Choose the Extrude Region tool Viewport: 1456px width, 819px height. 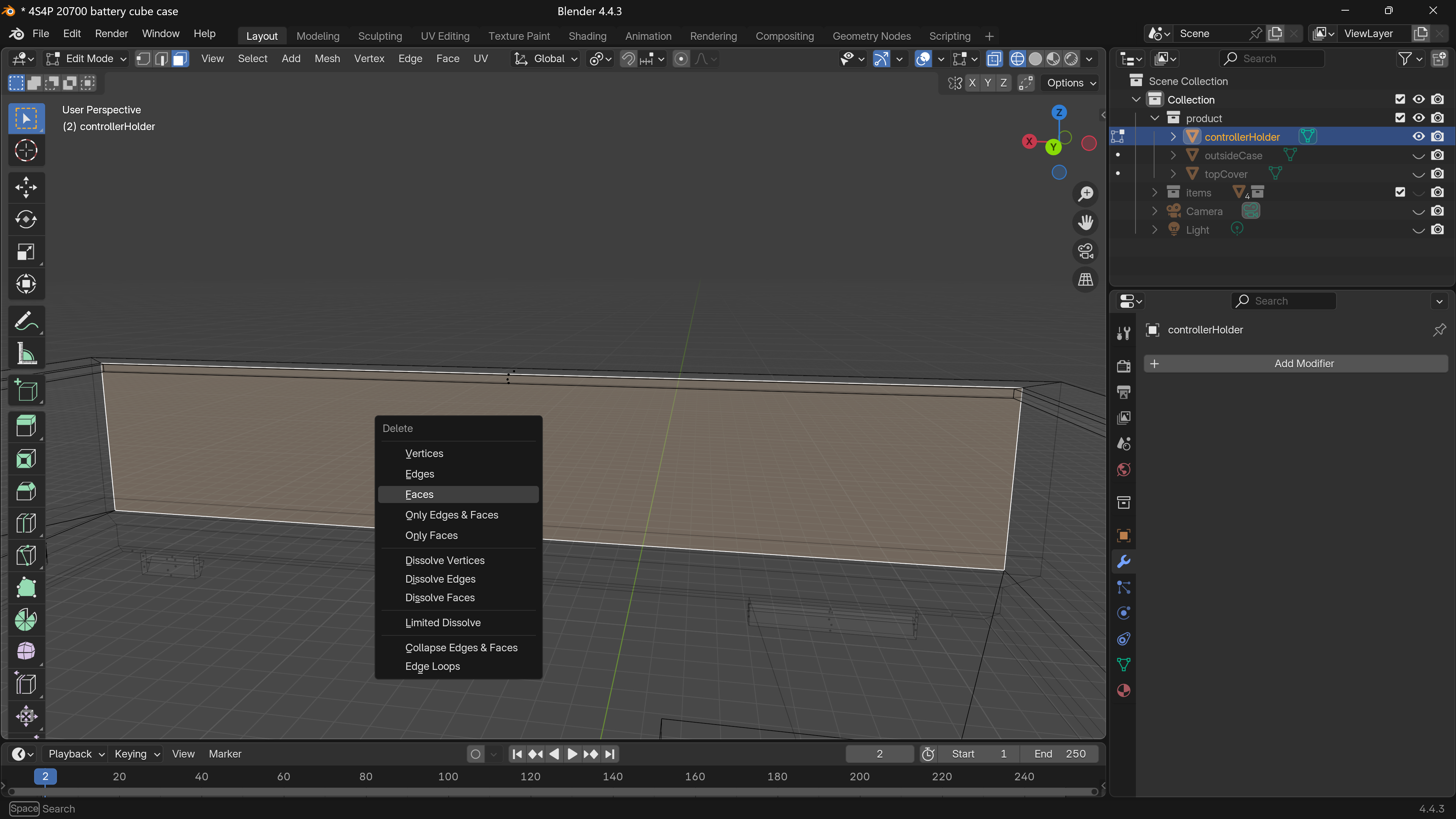pyautogui.click(x=25, y=426)
